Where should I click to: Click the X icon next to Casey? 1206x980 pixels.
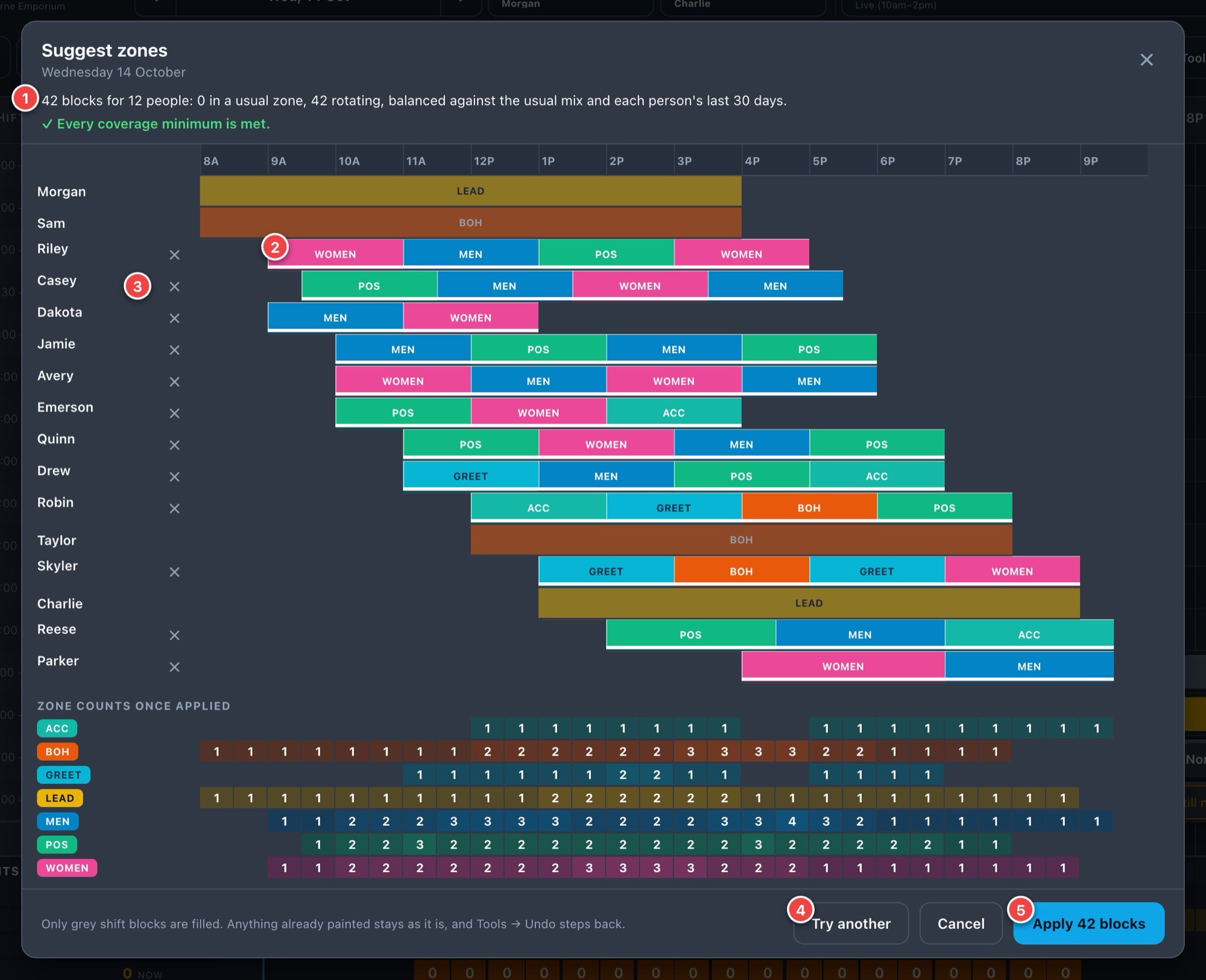[x=174, y=287]
